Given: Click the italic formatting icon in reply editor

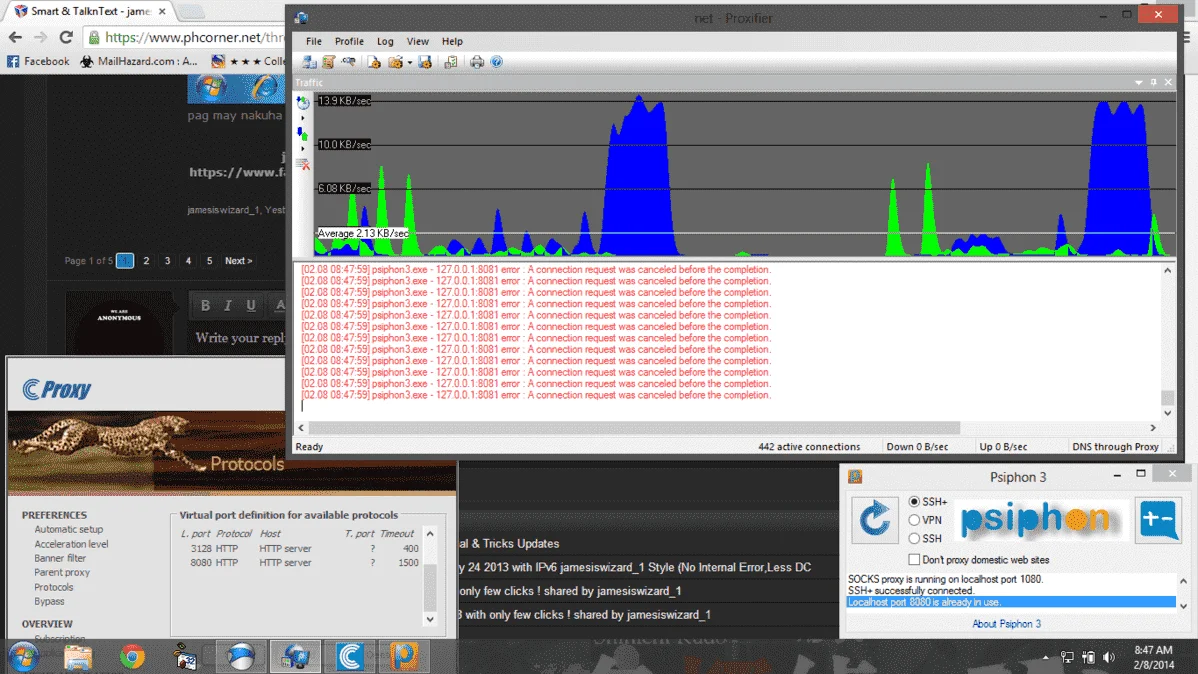Looking at the screenshot, I should (228, 306).
